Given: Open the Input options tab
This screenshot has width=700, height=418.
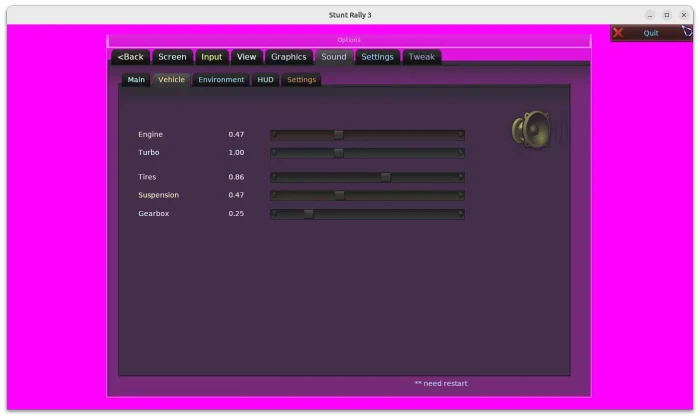Looking at the screenshot, I should pos(212,57).
